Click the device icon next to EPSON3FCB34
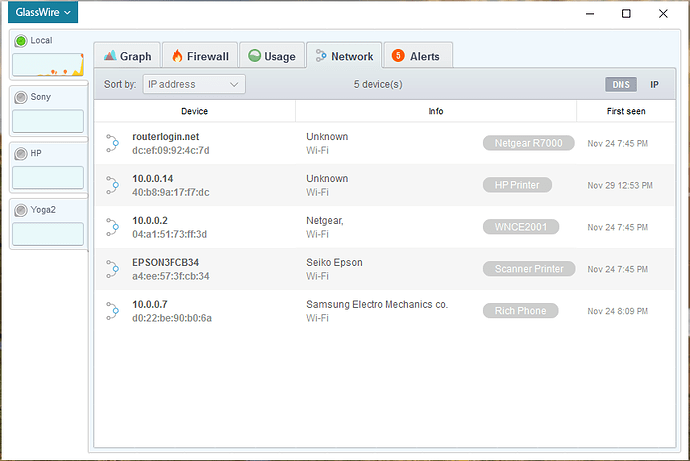The width and height of the screenshot is (690, 461). click(x=112, y=269)
